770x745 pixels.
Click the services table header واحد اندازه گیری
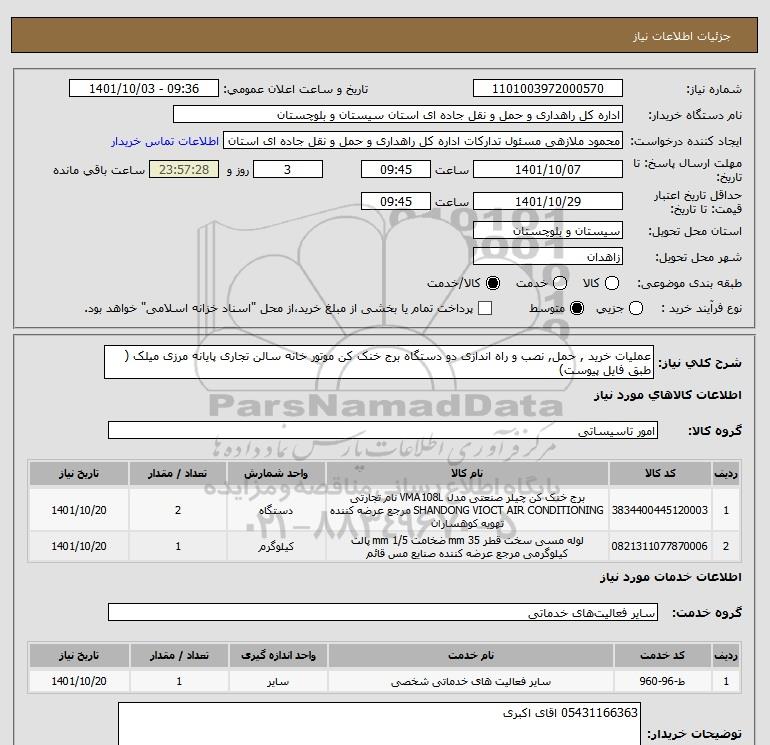[x=278, y=655]
